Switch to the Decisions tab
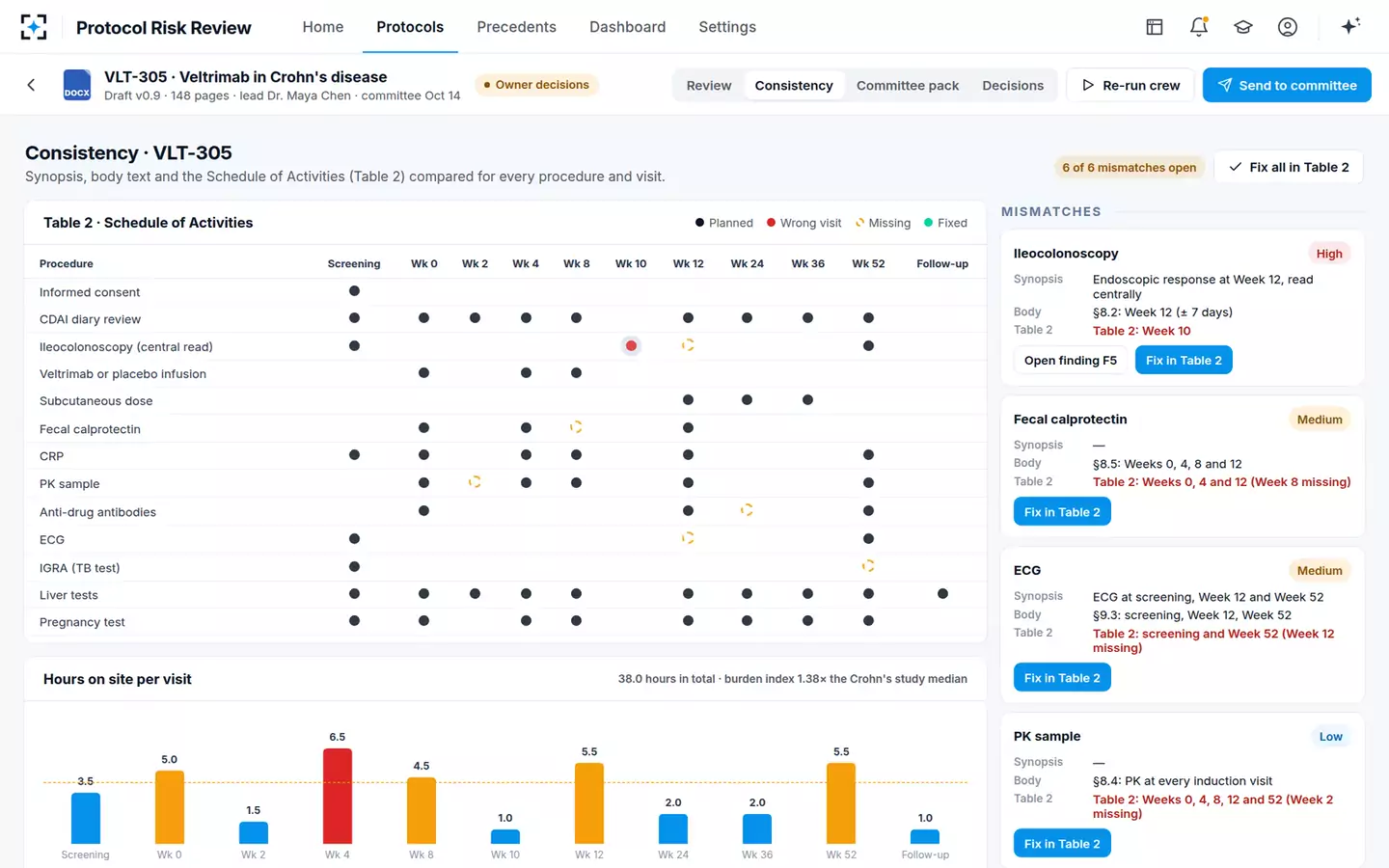 [1013, 85]
